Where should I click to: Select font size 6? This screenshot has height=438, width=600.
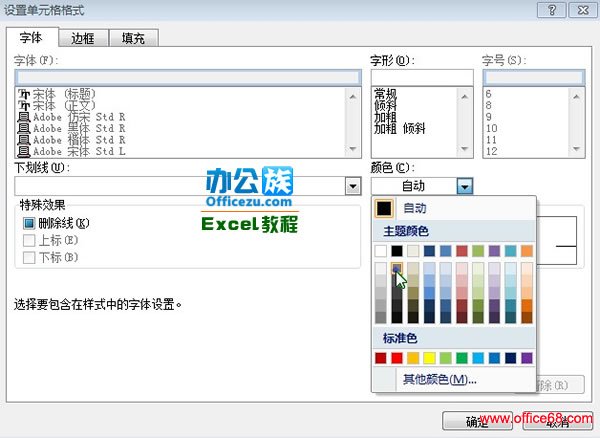click(488, 94)
